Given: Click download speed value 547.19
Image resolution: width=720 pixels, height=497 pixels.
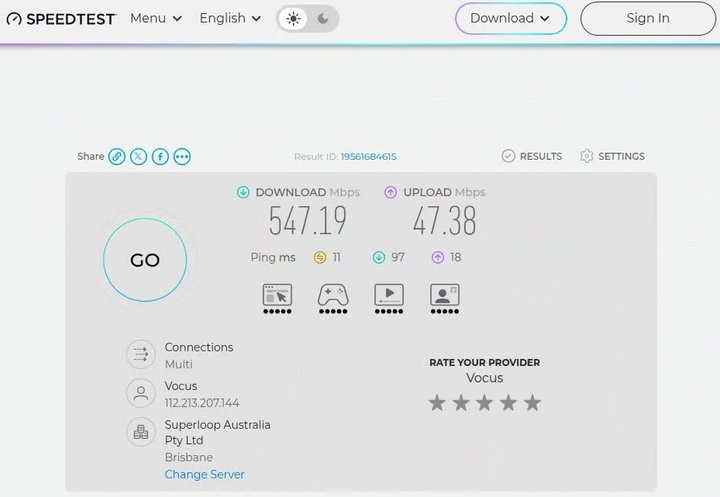Looking at the screenshot, I should (x=308, y=221).
